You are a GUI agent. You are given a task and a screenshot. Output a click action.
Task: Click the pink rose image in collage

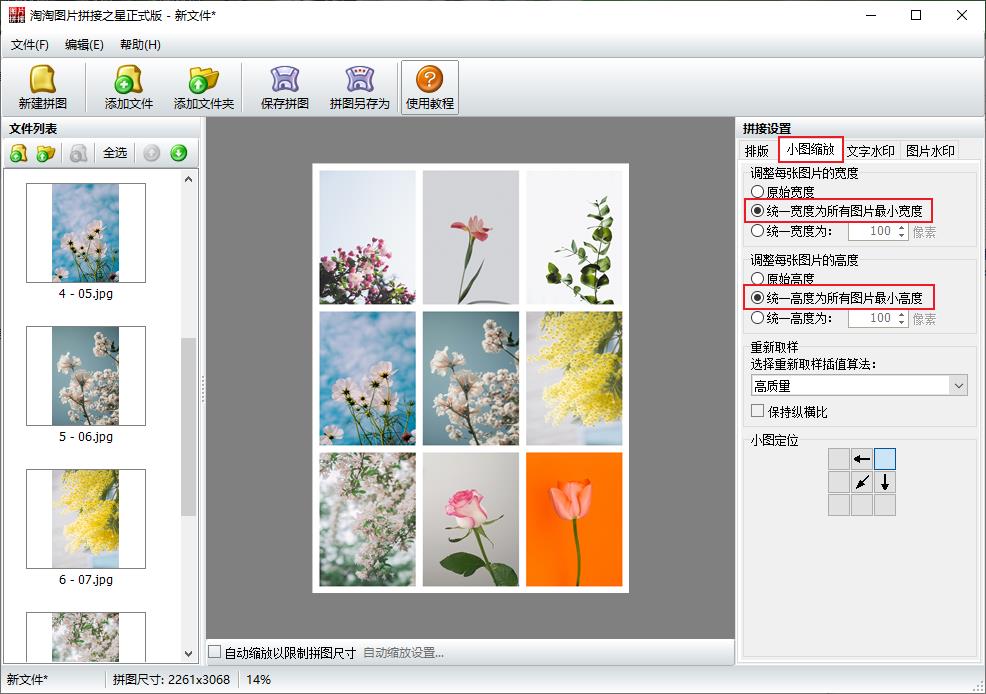[471, 519]
